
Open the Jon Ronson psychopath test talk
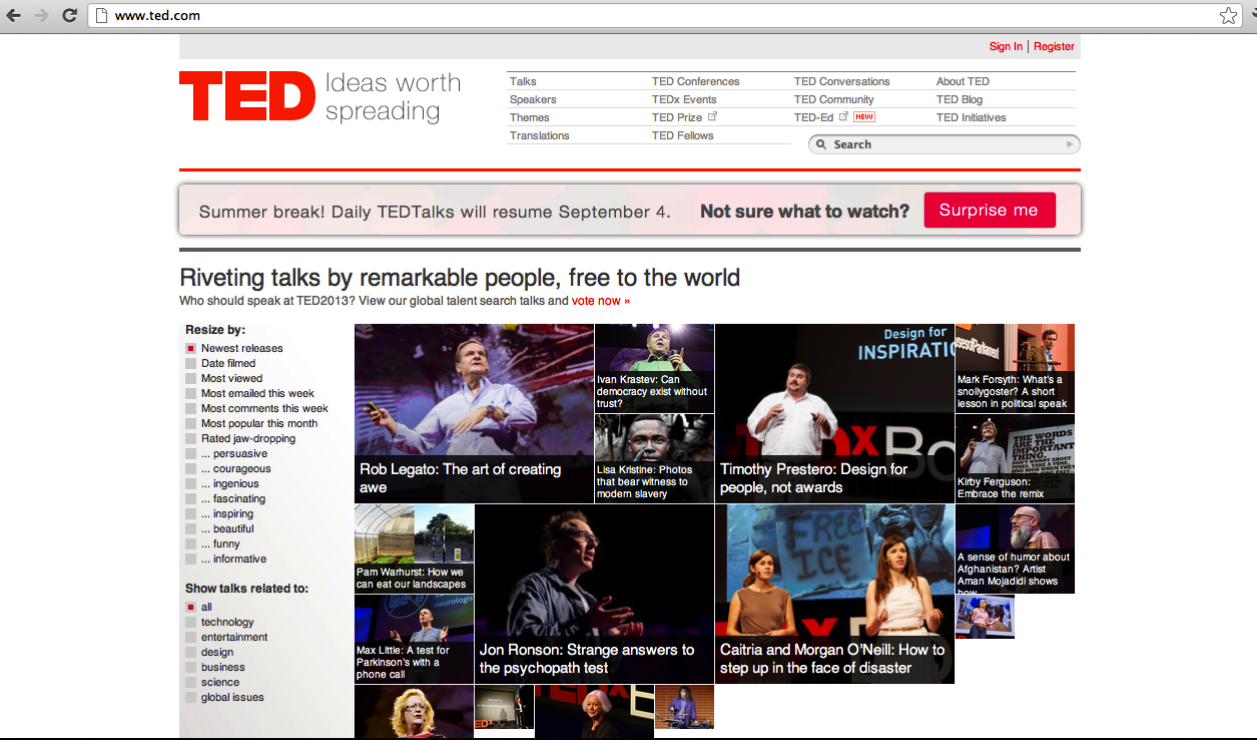point(594,593)
